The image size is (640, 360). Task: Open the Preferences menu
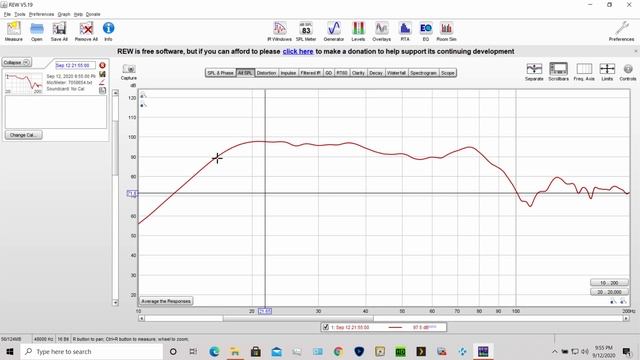tap(41, 14)
